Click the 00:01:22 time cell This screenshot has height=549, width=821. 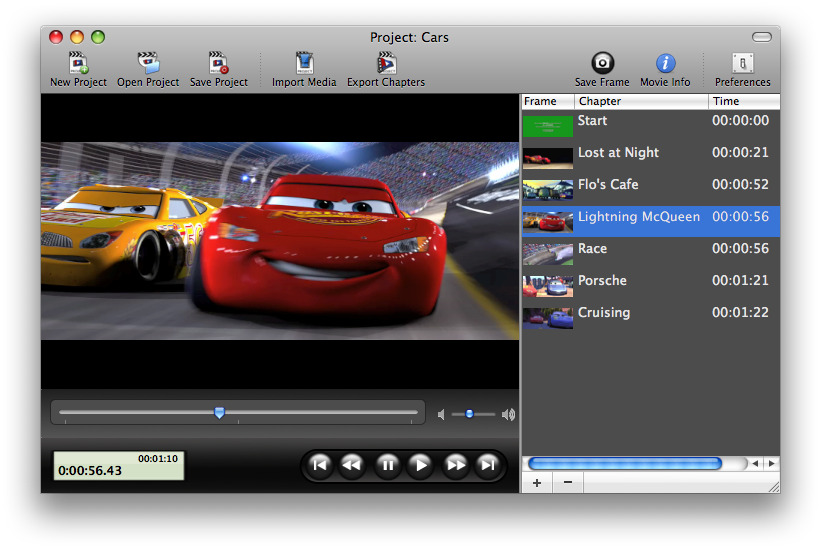tap(740, 312)
